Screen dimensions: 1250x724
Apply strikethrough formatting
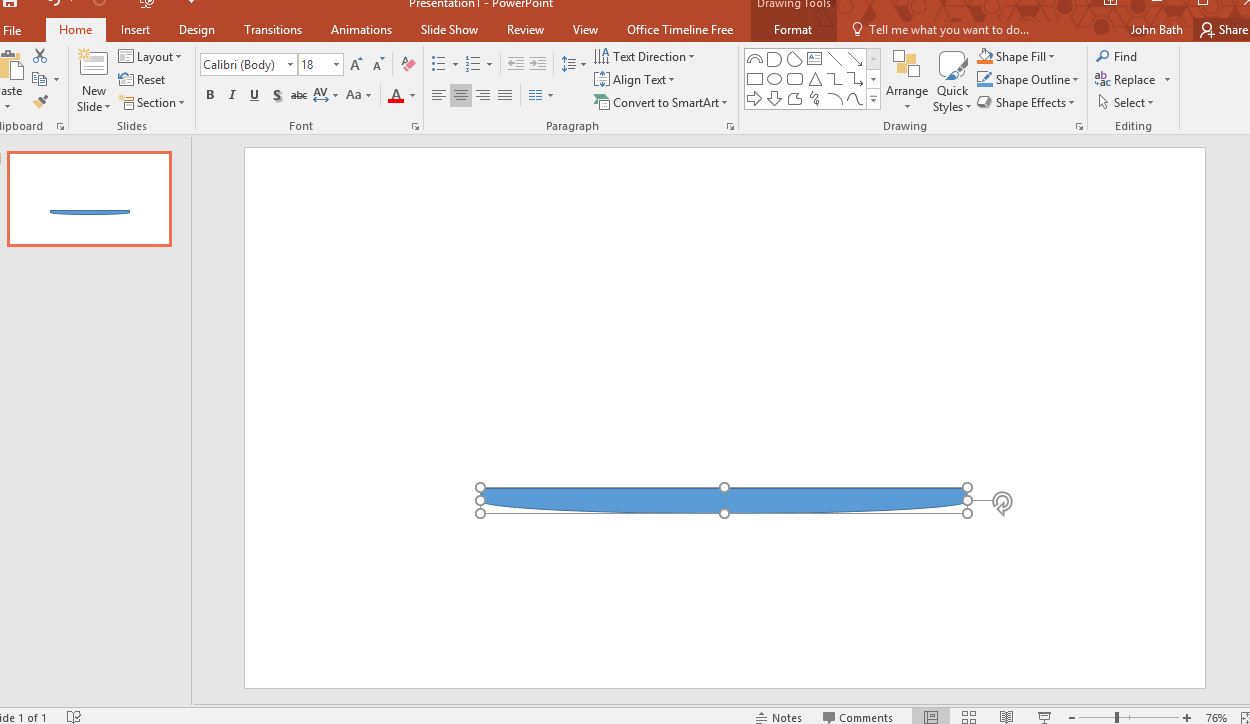click(298, 95)
